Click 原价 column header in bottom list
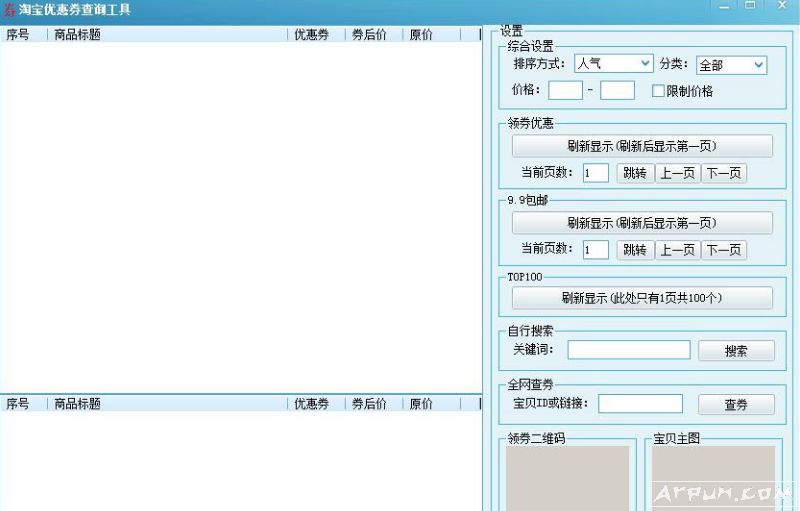800x511 pixels. click(x=432, y=403)
